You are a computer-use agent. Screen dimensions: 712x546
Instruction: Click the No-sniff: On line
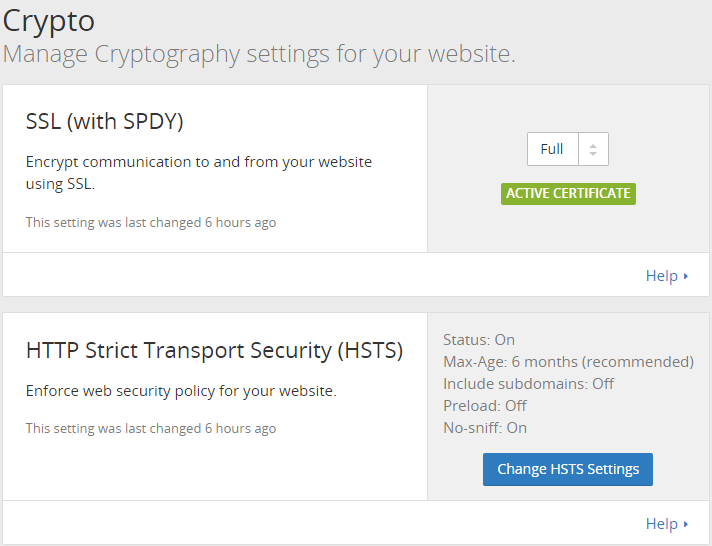coord(485,428)
